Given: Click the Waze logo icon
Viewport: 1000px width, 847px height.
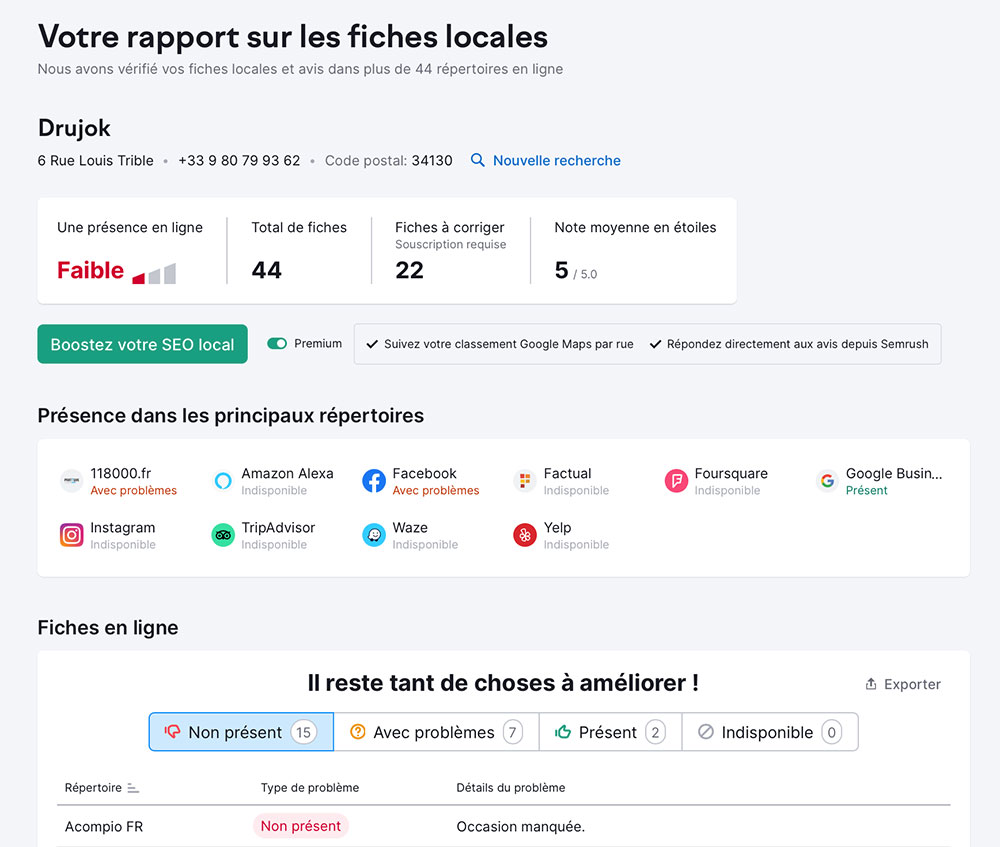Looking at the screenshot, I should [374, 535].
